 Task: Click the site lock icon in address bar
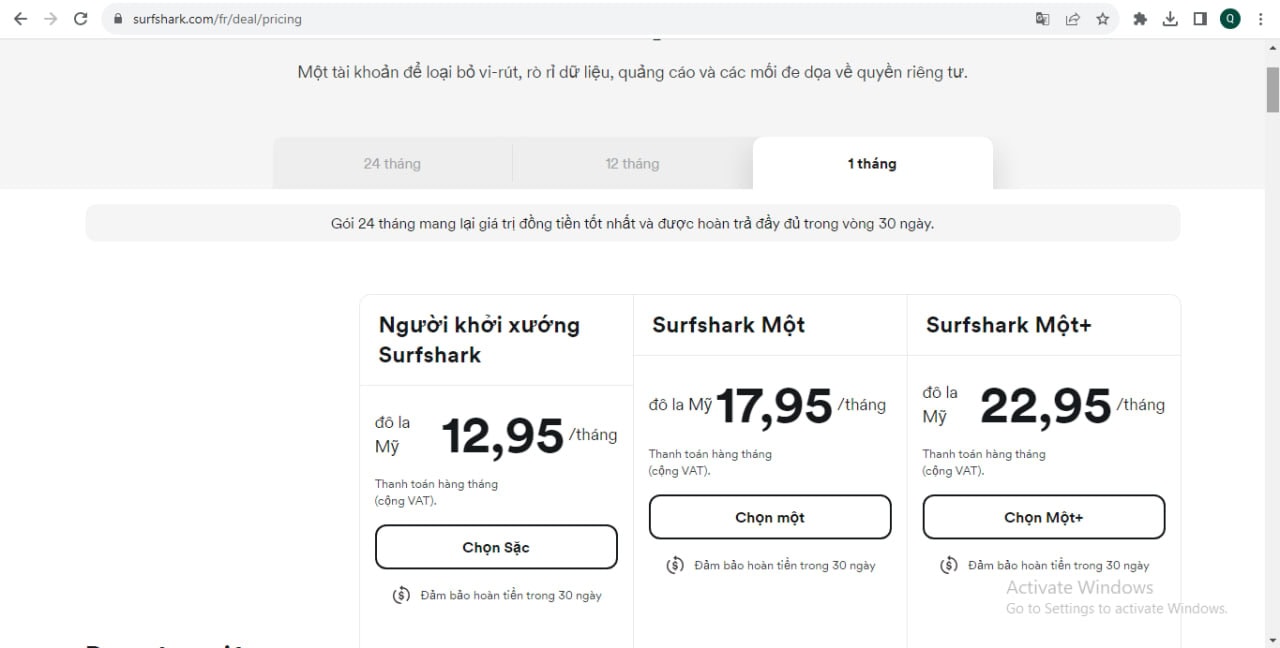pyautogui.click(x=118, y=19)
